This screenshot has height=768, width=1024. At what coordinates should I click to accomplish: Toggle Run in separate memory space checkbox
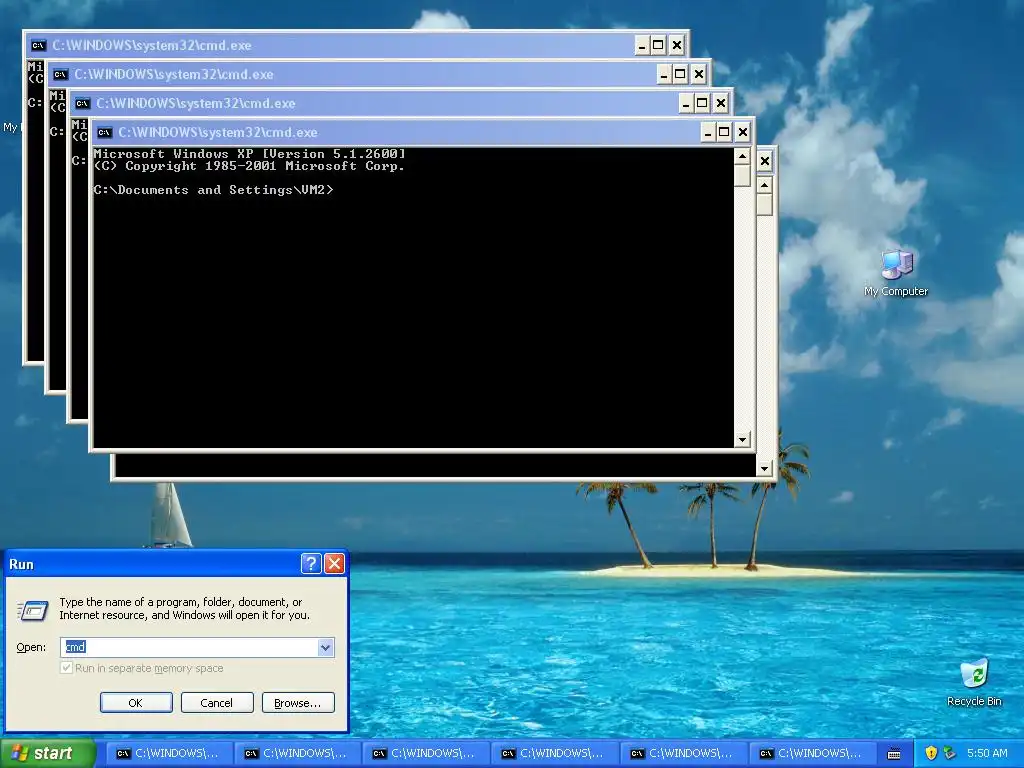pyautogui.click(x=66, y=667)
